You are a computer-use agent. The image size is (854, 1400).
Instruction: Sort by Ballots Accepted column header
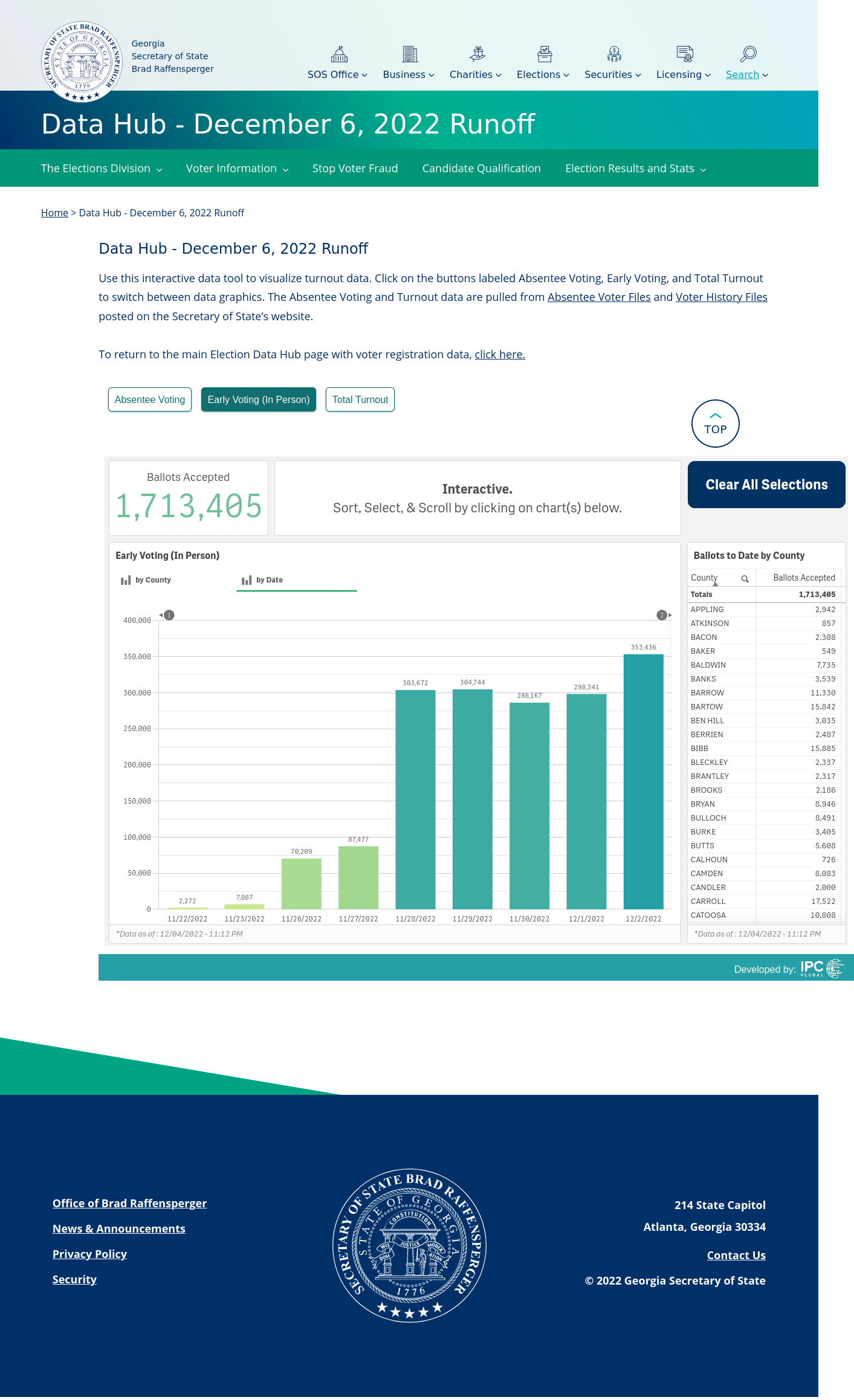tap(804, 578)
